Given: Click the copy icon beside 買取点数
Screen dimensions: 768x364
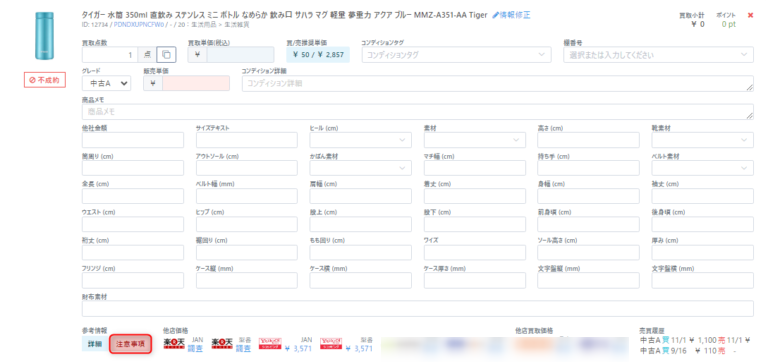Looking at the screenshot, I should (x=166, y=55).
